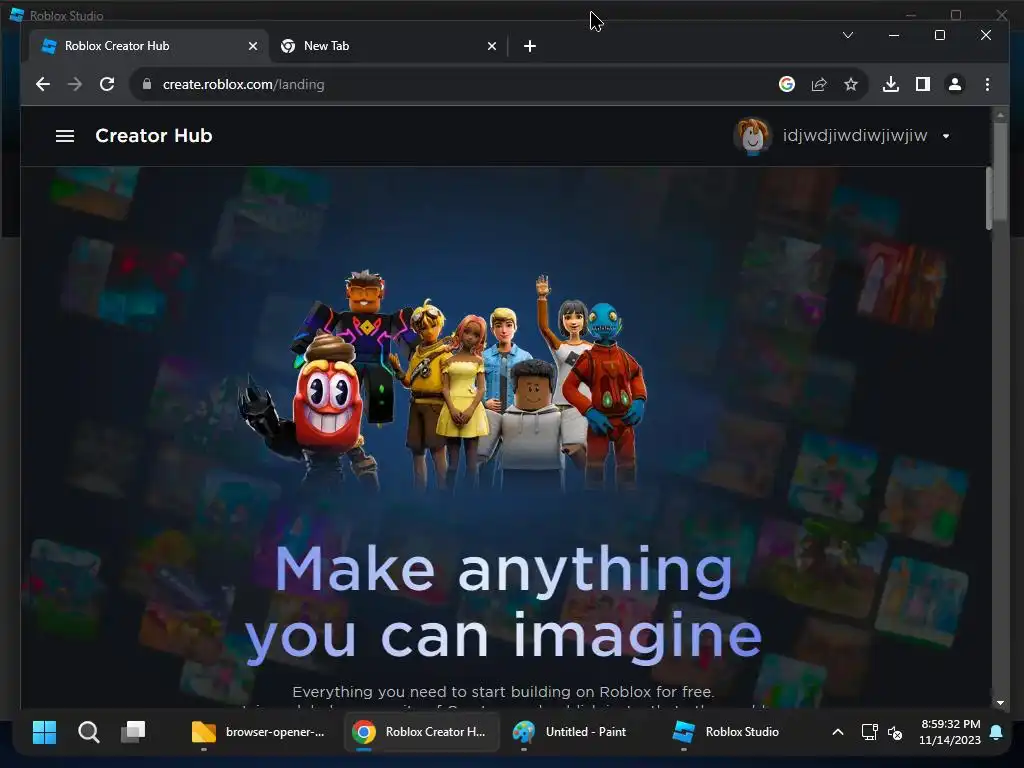Click the page vertical scrollbar thumb
The height and width of the screenshot is (768, 1024).
click(1000, 171)
